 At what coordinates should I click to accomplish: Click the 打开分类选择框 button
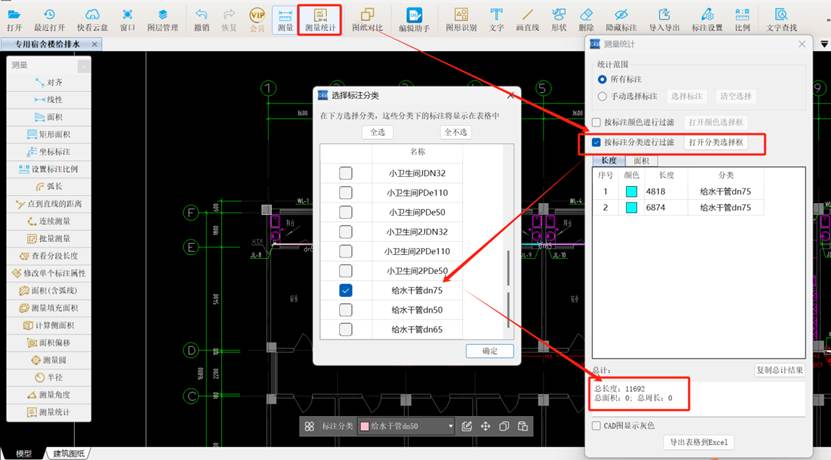pos(716,143)
